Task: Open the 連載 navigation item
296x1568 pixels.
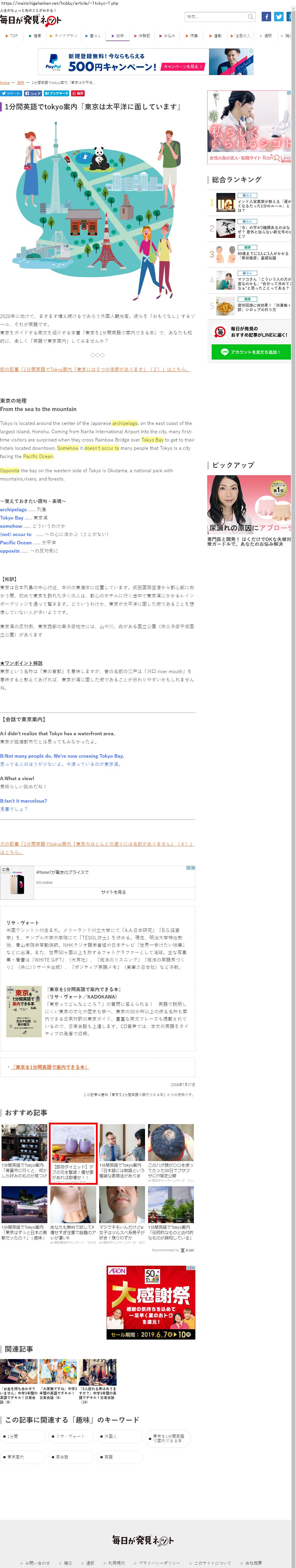Action: (x=216, y=36)
